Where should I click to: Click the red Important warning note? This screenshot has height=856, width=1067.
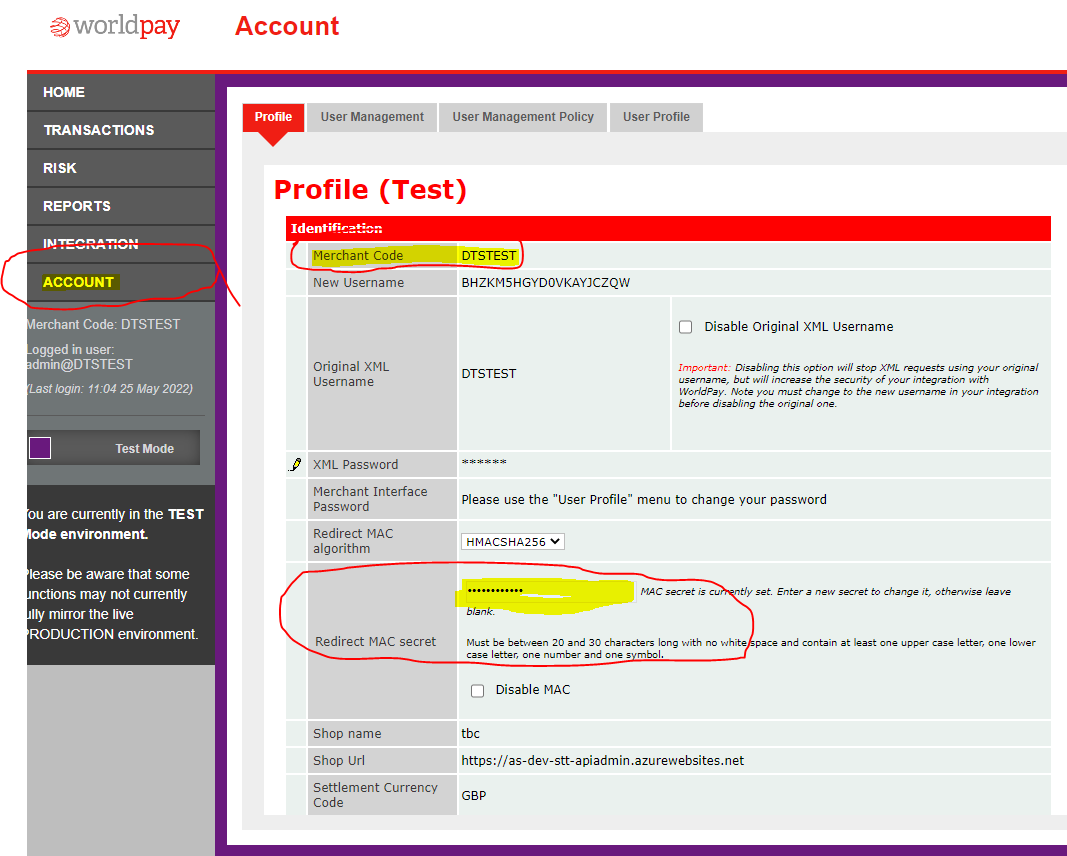coord(858,385)
